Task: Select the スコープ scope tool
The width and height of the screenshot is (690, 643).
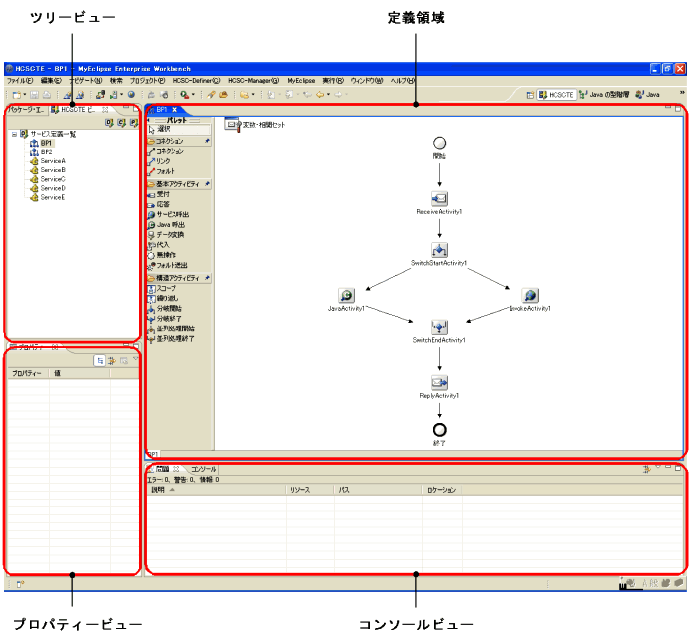Action: pos(161,289)
